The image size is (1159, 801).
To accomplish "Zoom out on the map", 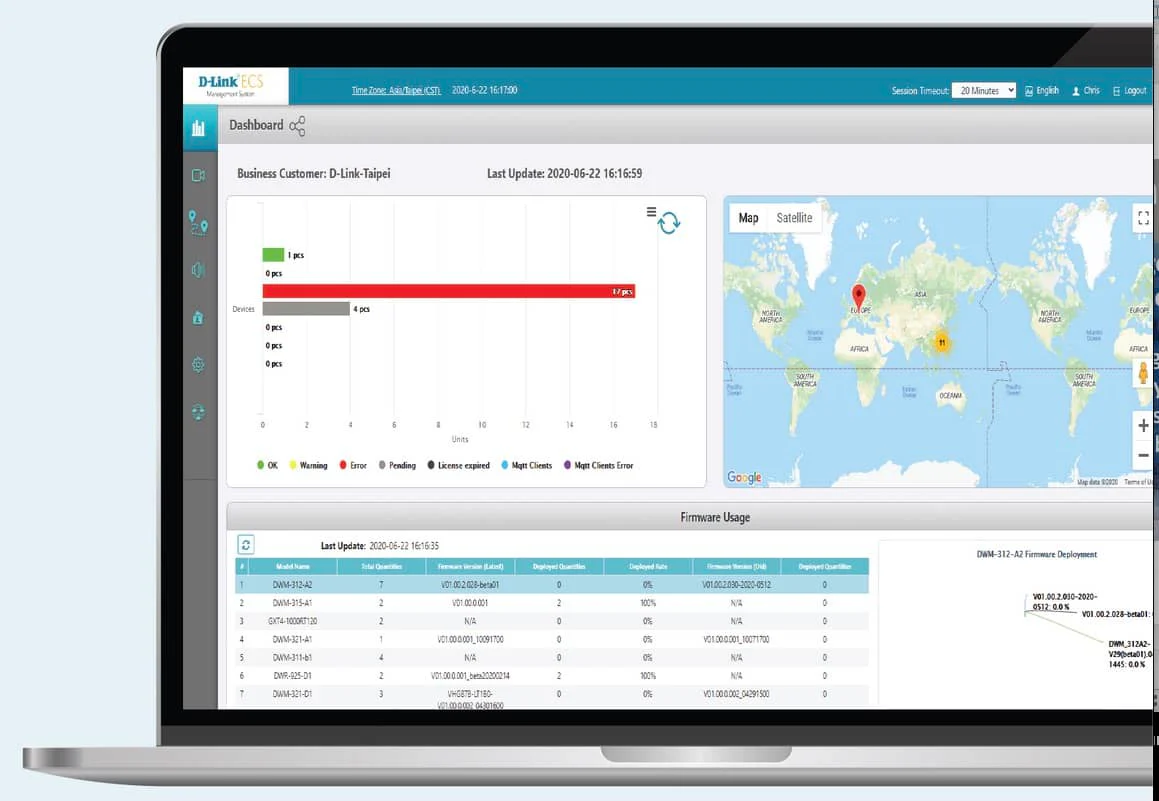I will (x=1143, y=455).
